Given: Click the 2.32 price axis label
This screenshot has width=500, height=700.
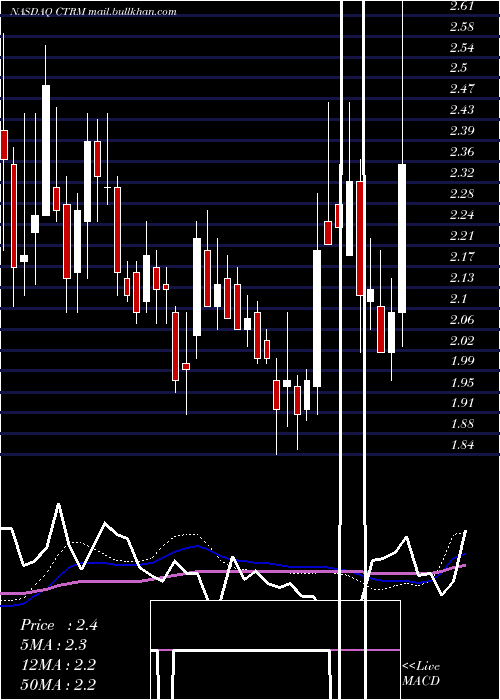Looking at the screenshot, I should tap(462, 173).
